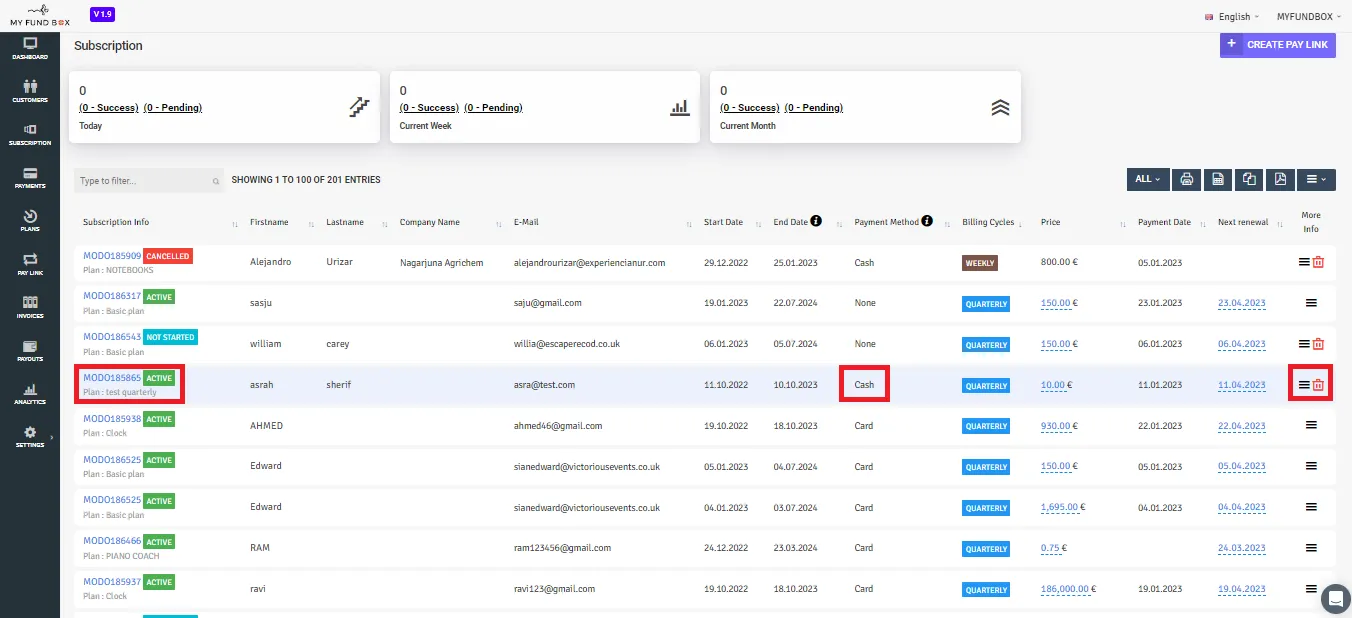Export the table as CSV file
Screen dimensions: 1352x618
tap(1218, 179)
